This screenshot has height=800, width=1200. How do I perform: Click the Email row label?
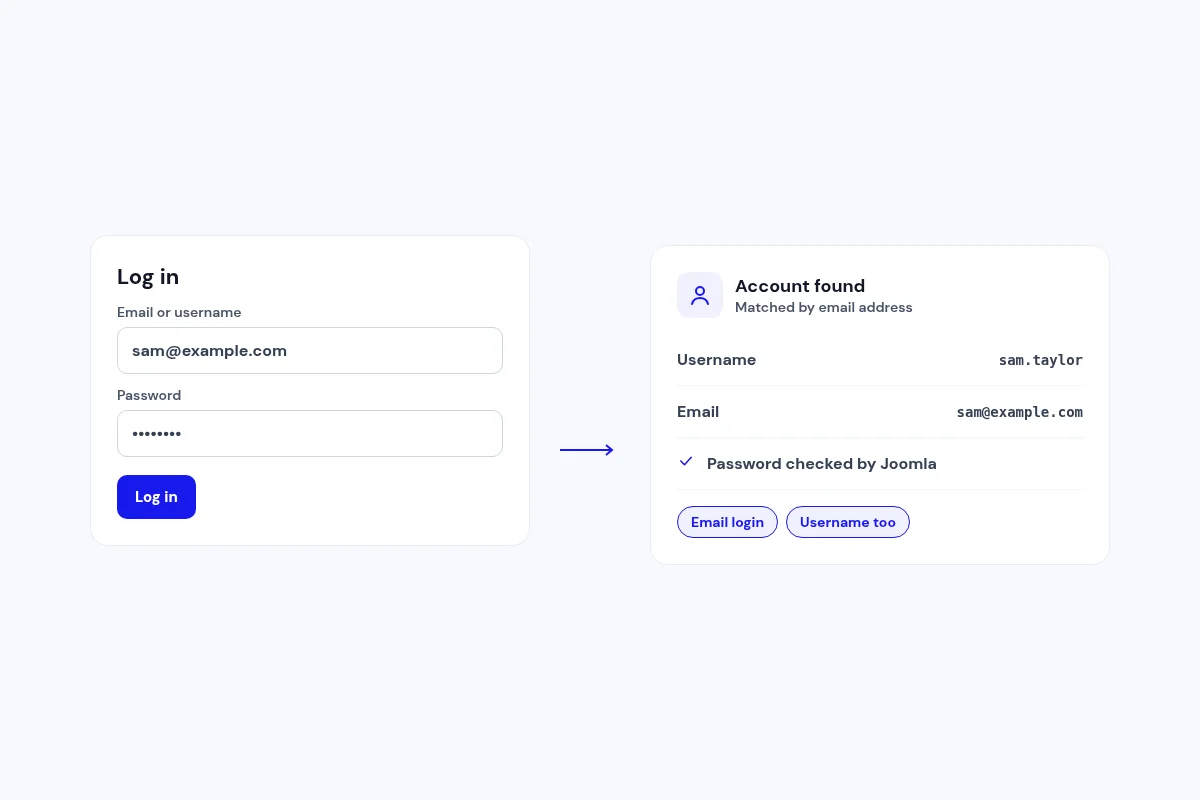point(698,412)
